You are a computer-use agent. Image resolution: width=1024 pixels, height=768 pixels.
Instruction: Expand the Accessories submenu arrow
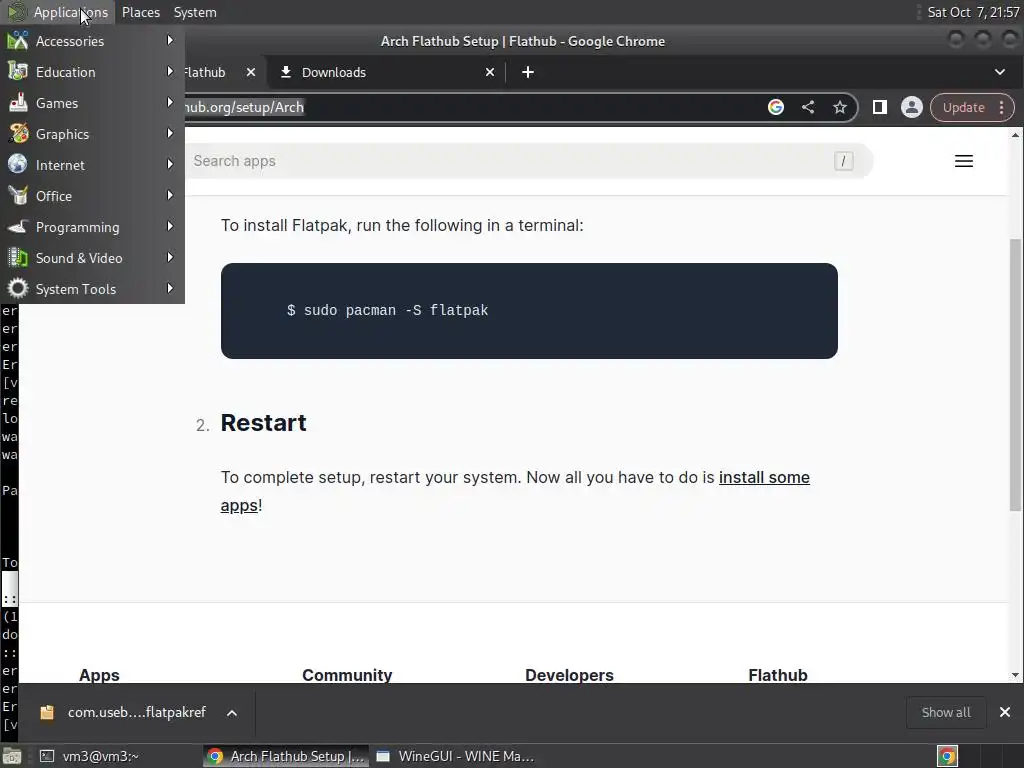pyautogui.click(x=170, y=40)
